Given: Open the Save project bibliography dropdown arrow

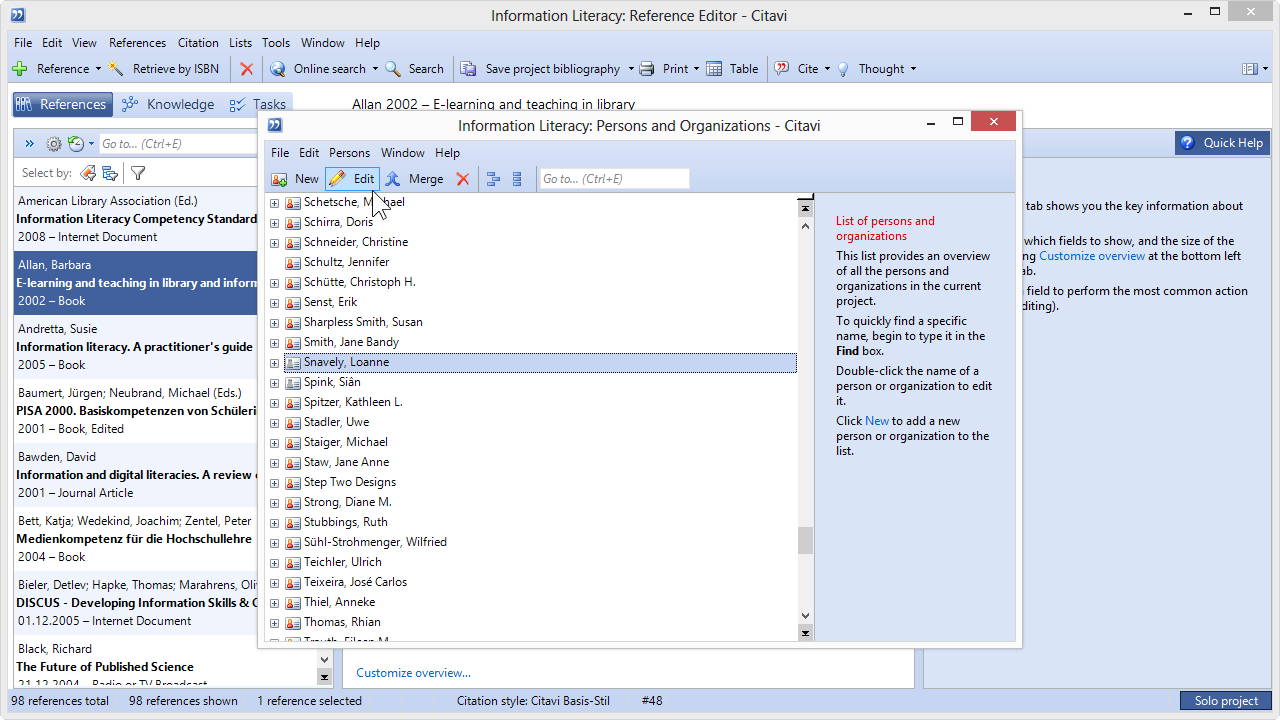Looking at the screenshot, I should click(631, 69).
